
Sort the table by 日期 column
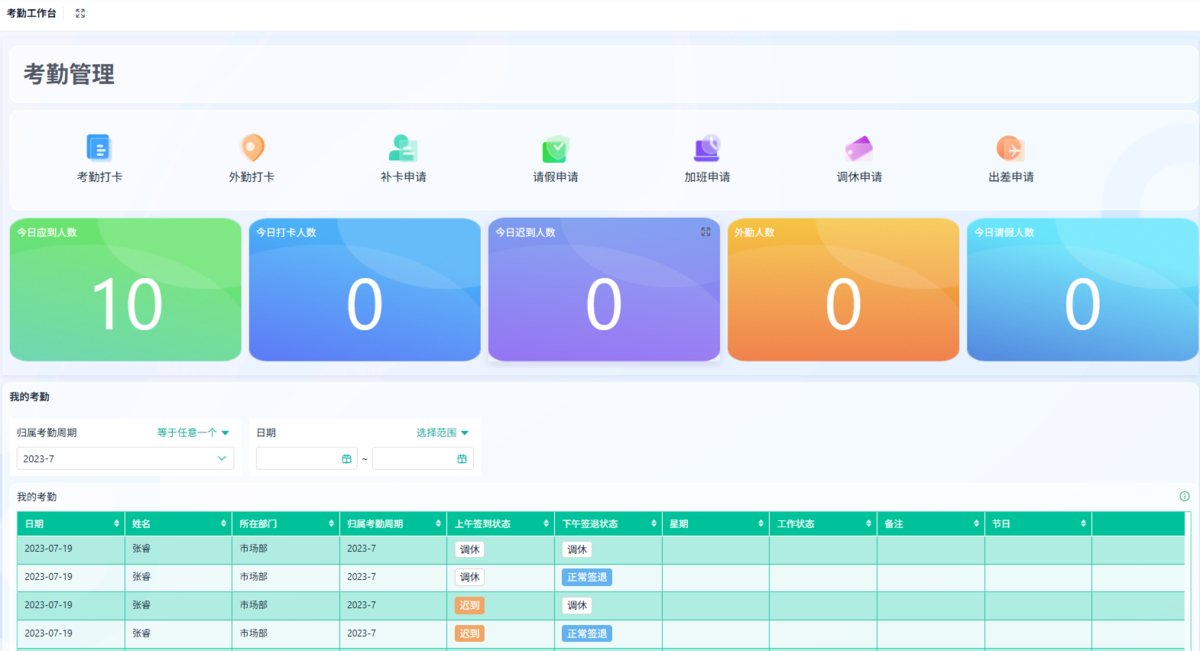coord(70,523)
